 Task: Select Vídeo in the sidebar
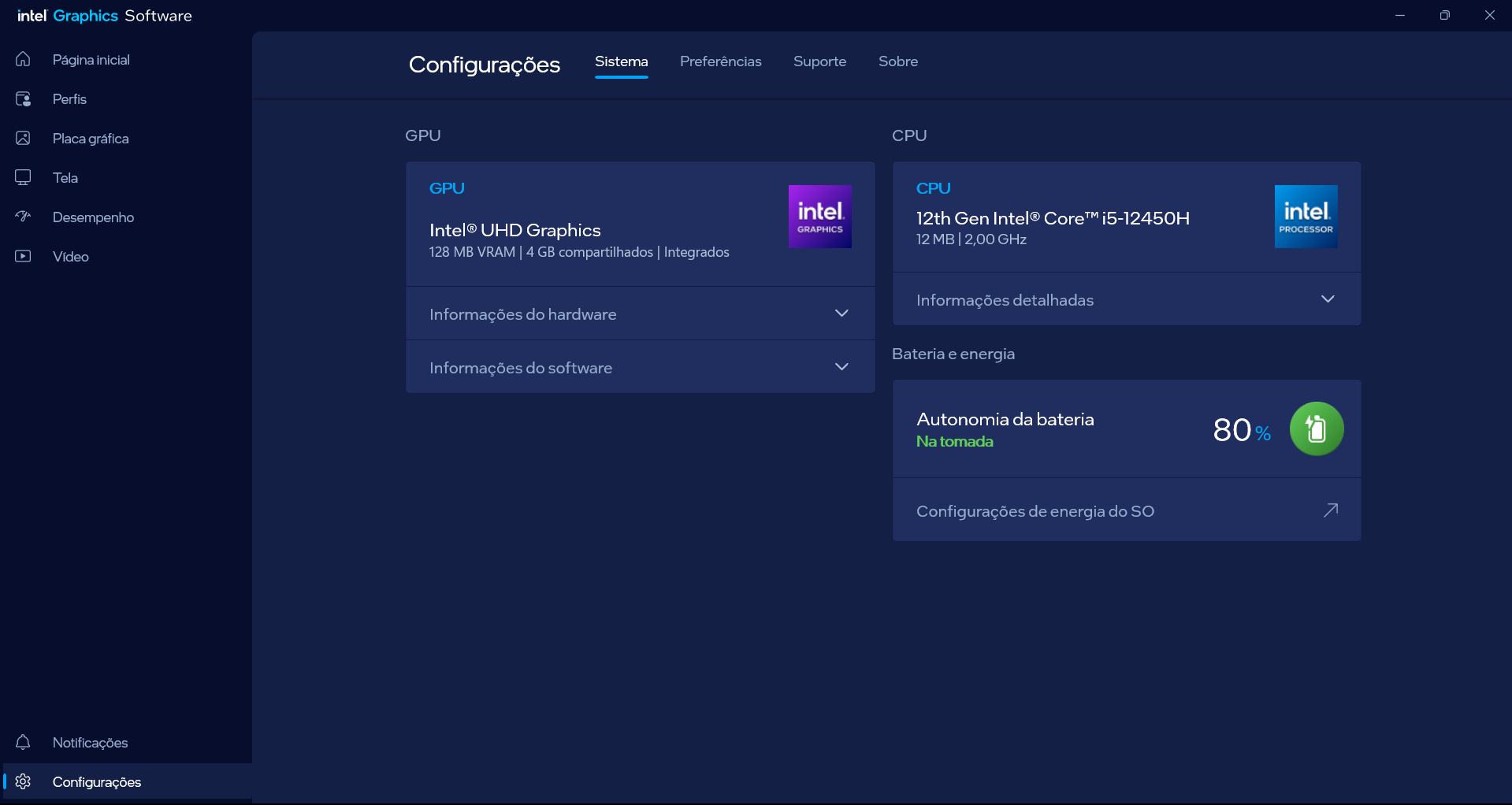tap(126, 256)
